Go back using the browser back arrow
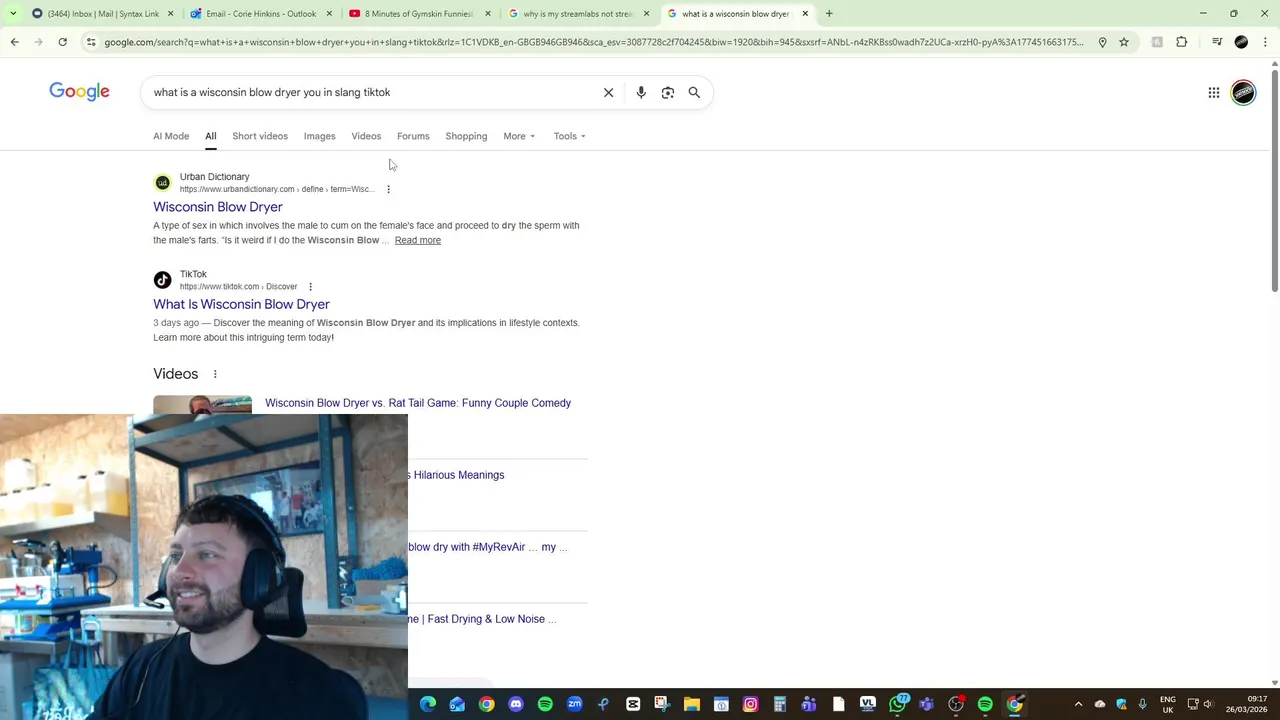Viewport: 1280px width, 720px height. pyautogui.click(x=14, y=42)
